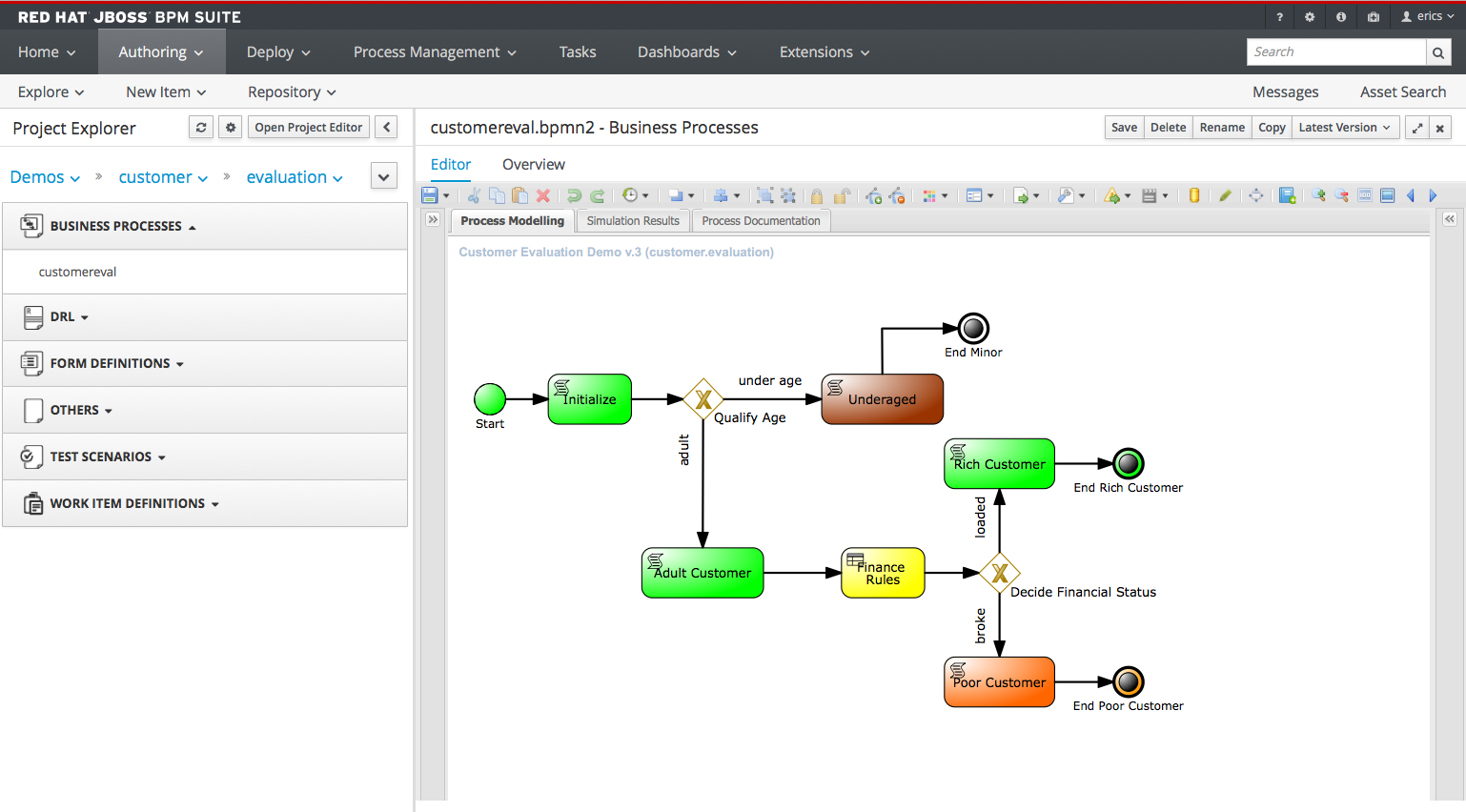This screenshot has height=812, width=1466.
Task: Open the Project Editor
Action: click(x=308, y=127)
